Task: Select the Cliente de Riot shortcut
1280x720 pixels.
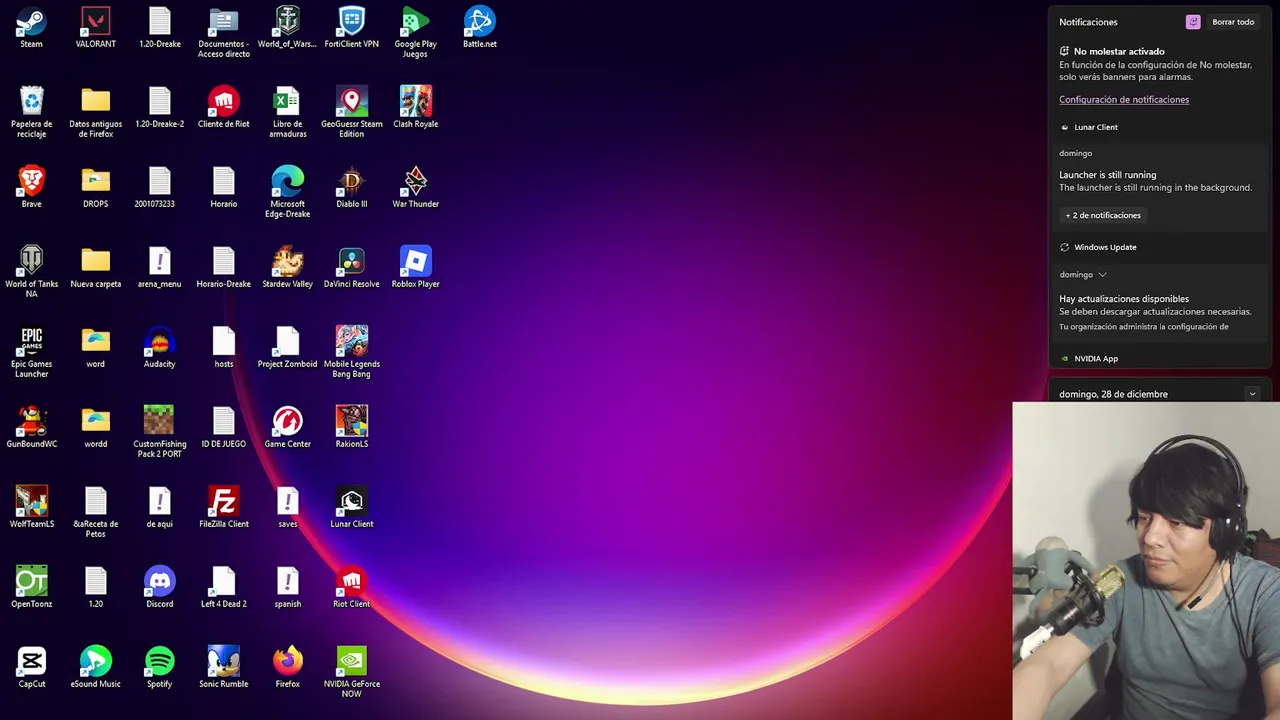Action: tap(223, 108)
